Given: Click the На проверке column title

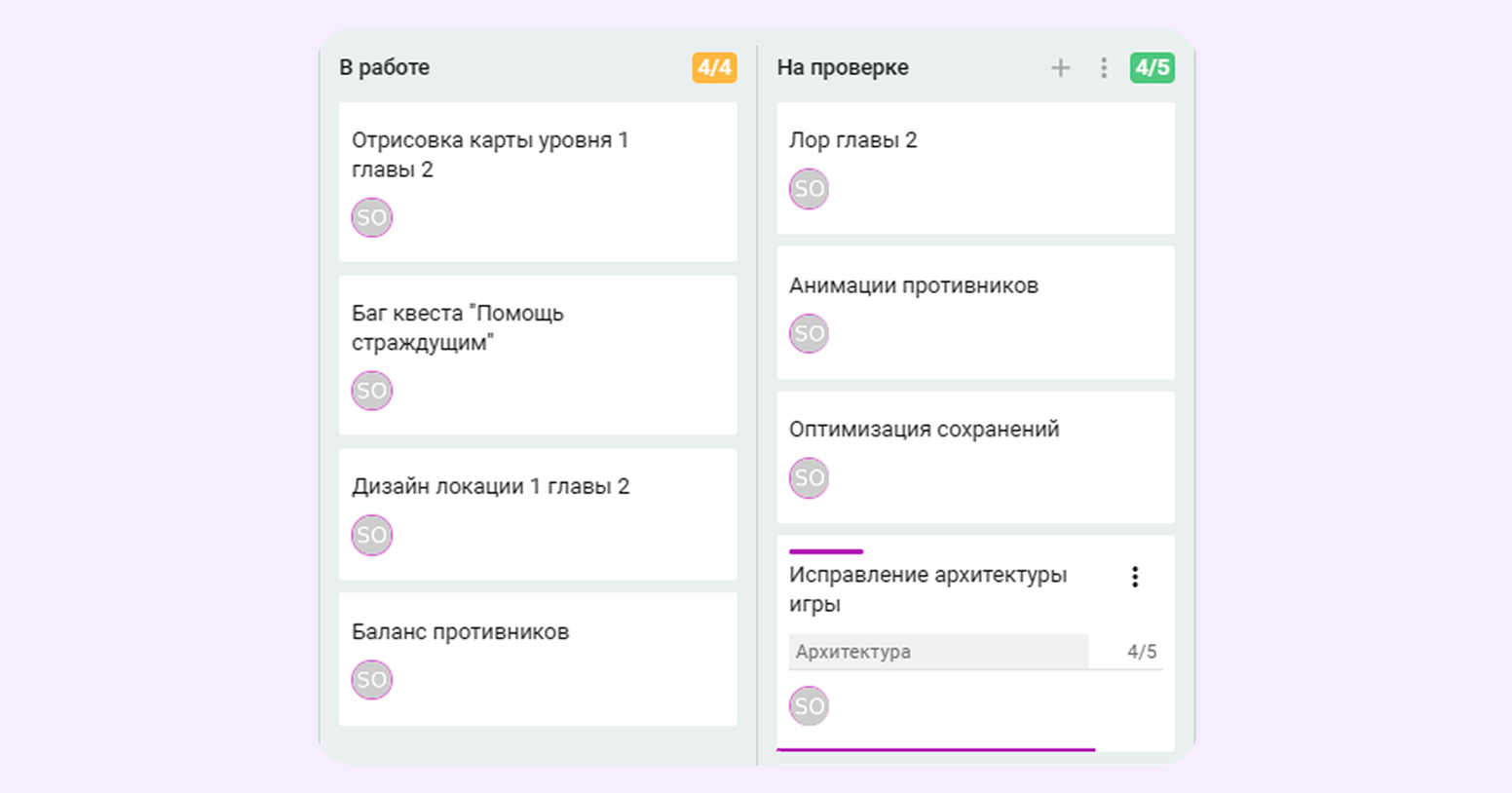Looking at the screenshot, I should click(x=843, y=67).
